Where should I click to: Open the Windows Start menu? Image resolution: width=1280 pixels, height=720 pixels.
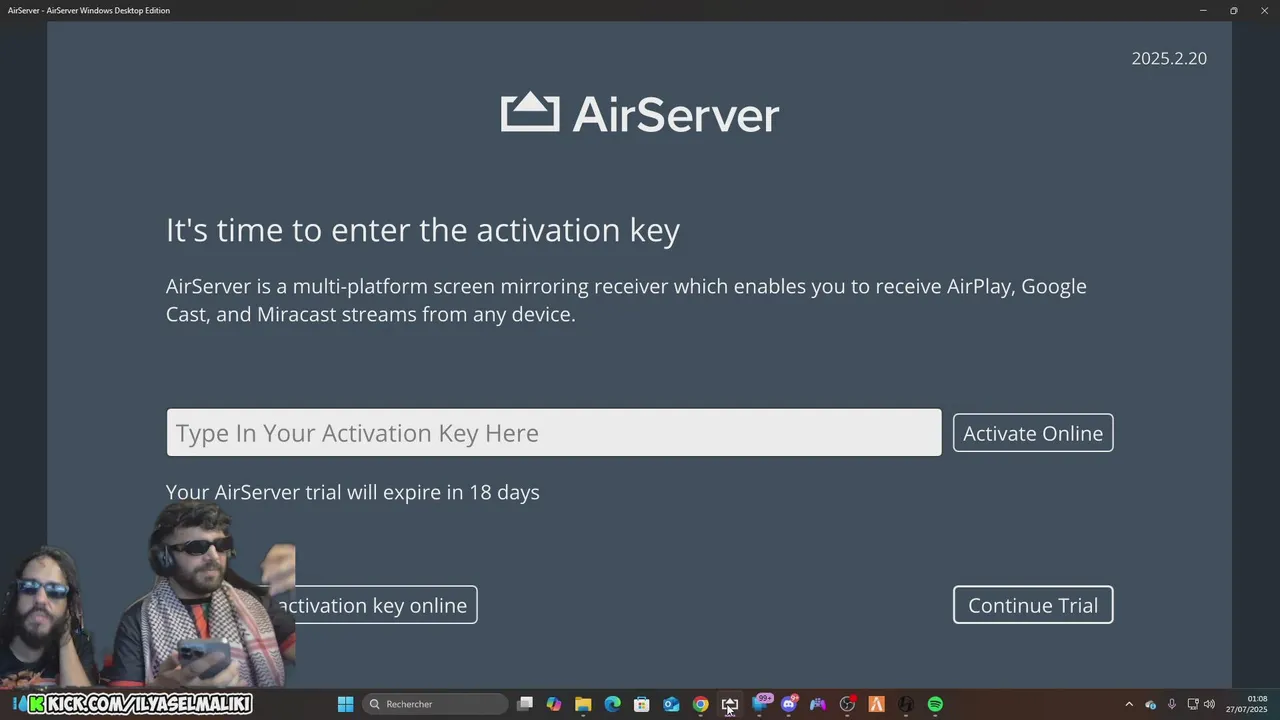point(345,704)
